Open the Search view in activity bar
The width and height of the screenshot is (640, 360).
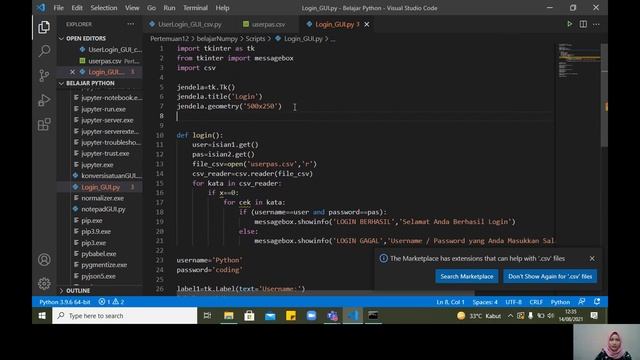(44, 51)
